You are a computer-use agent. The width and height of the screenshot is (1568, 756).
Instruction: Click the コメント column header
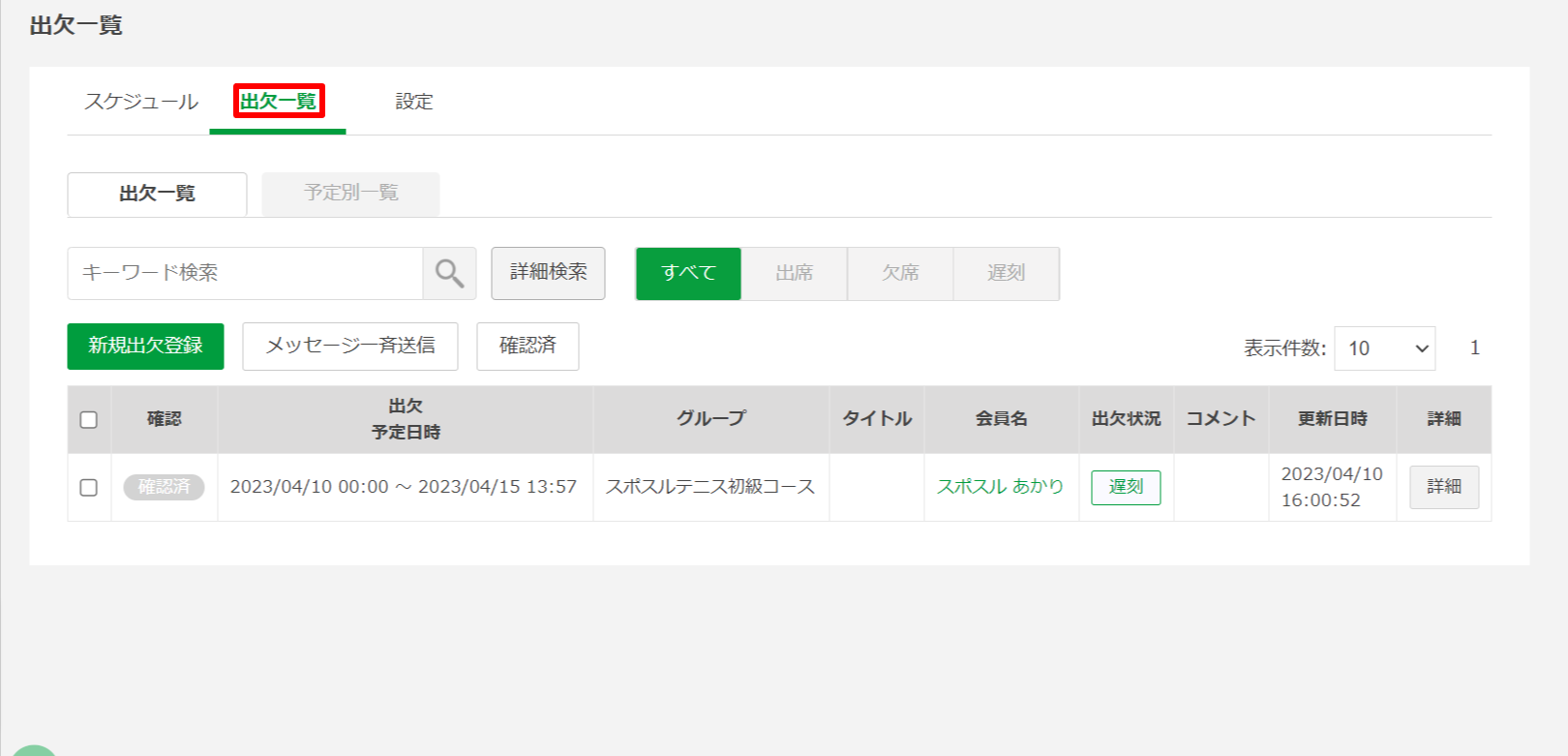(x=1221, y=419)
